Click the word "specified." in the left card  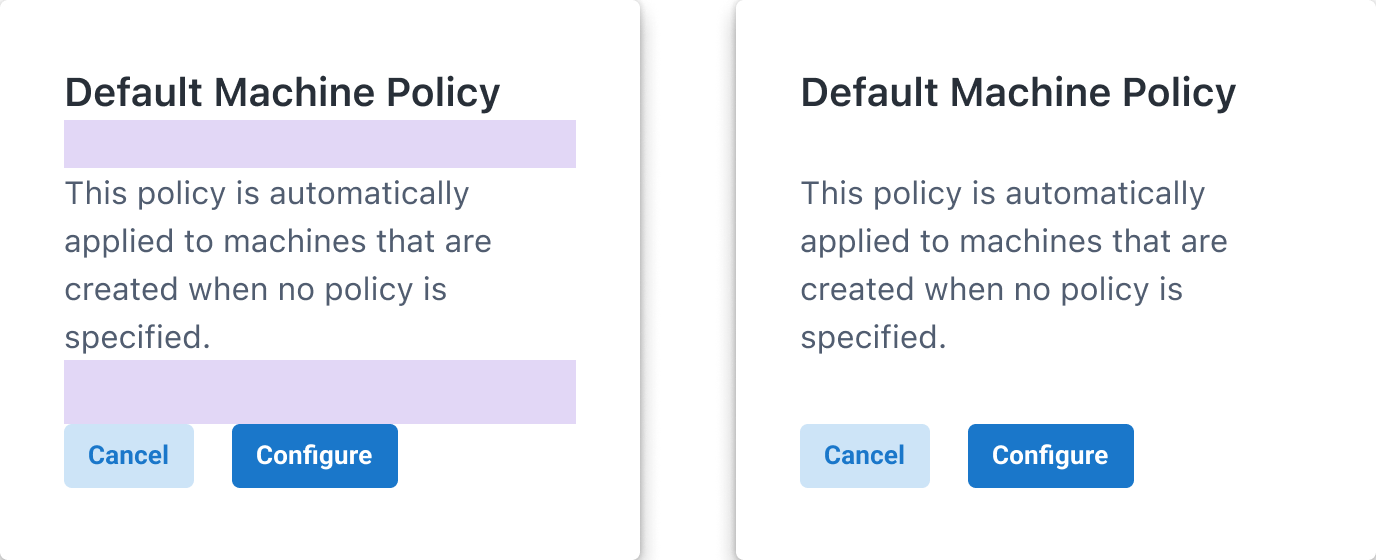[x=138, y=338]
